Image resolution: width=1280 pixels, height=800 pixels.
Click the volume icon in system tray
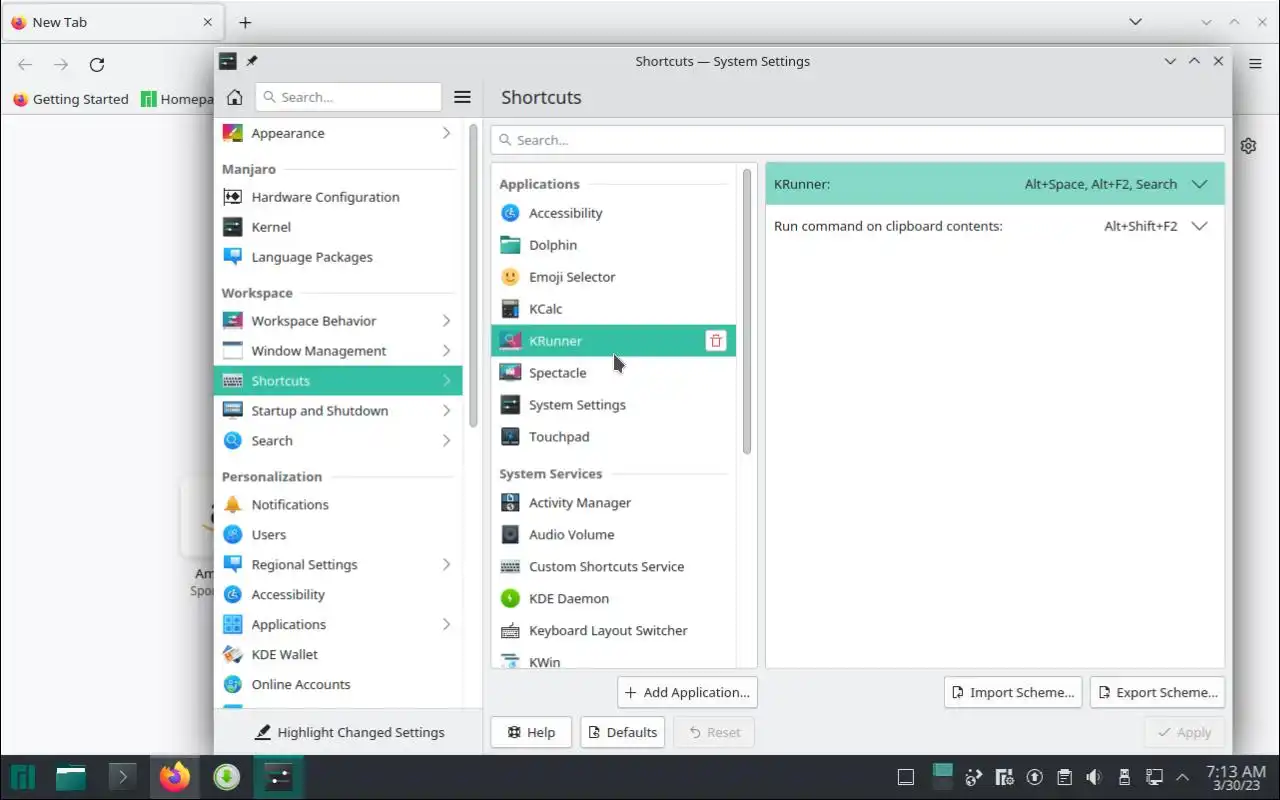tap(1094, 777)
